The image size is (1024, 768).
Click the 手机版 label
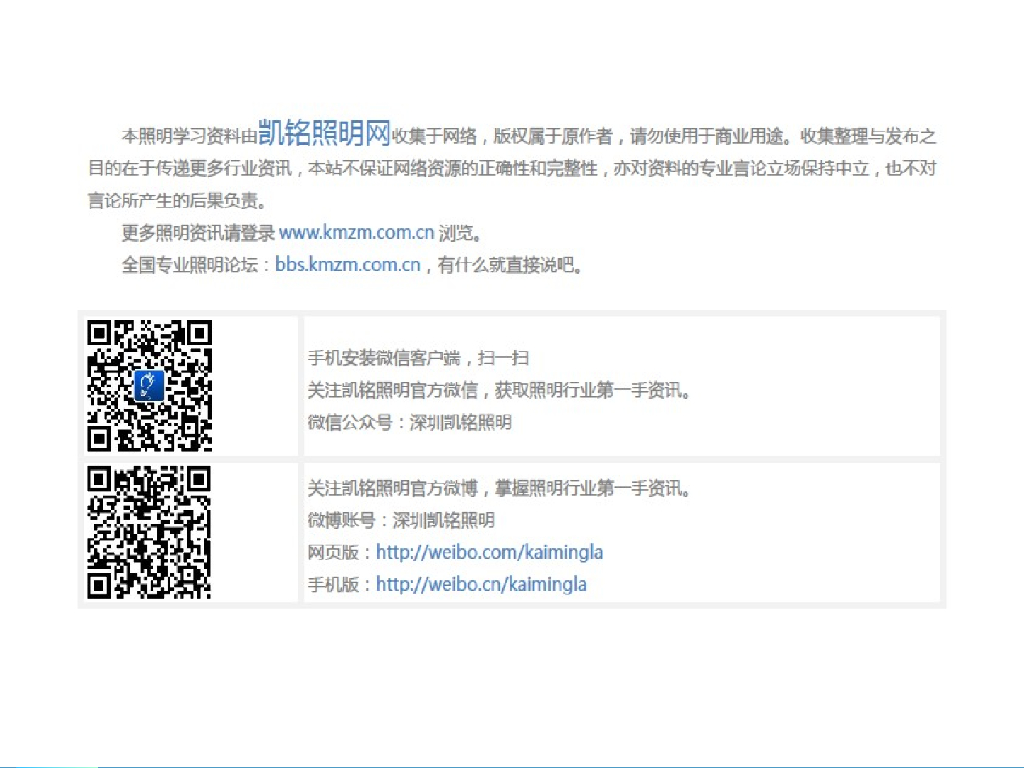333,585
